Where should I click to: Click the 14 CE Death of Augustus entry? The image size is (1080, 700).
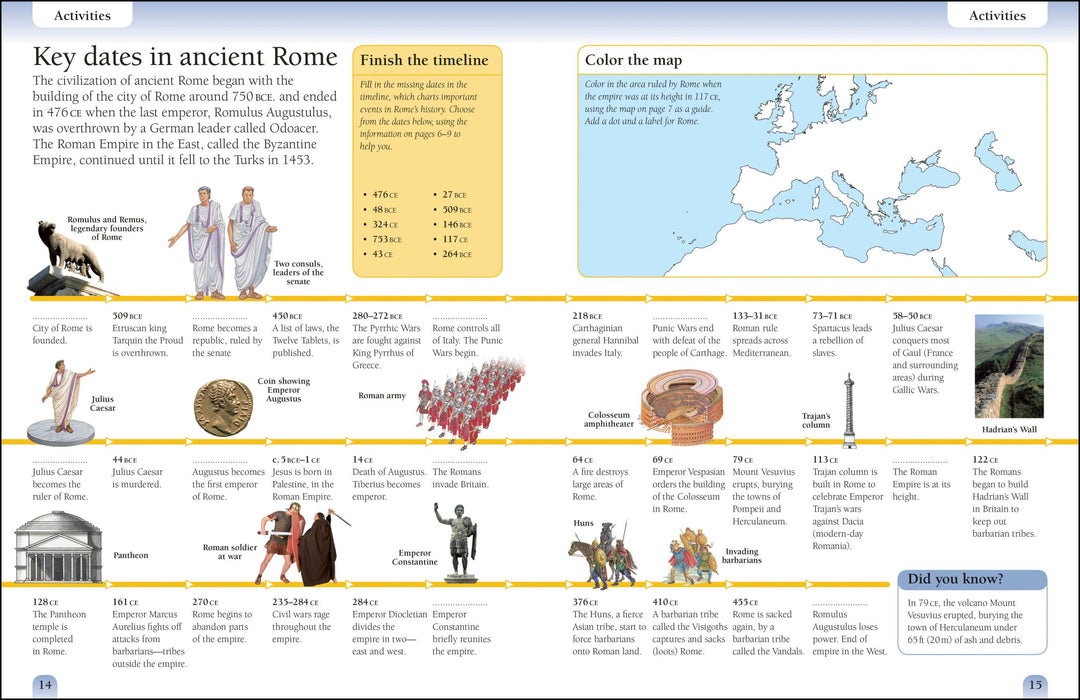point(389,478)
